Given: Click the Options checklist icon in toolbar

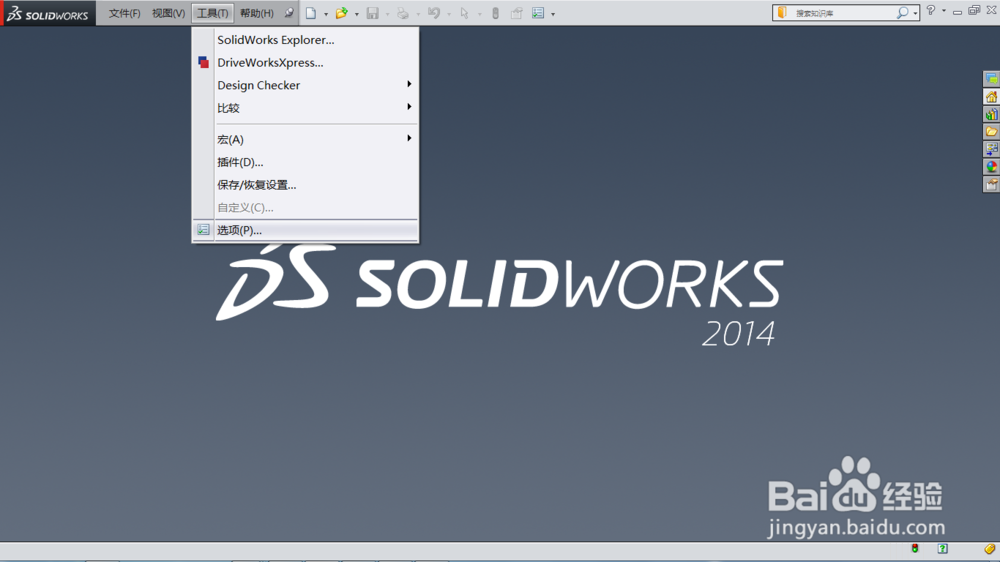Looking at the screenshot, I should click(x=538, y=13).
